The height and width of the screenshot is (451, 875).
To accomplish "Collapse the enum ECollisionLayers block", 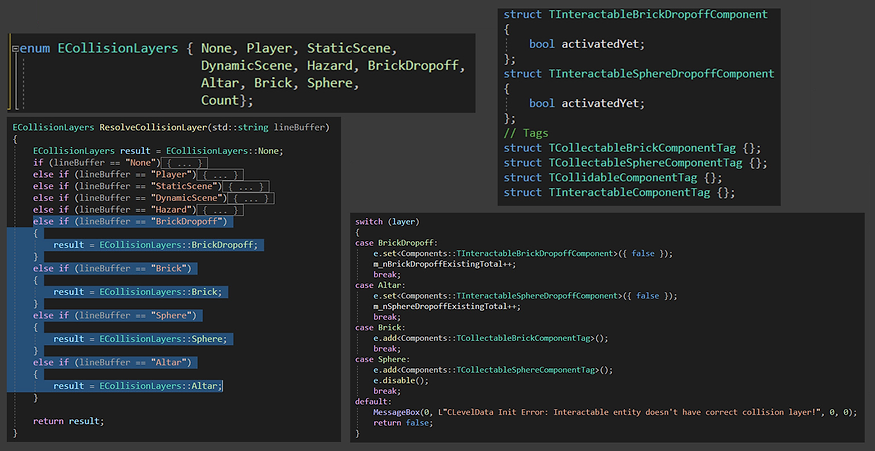I will point(15,49).
